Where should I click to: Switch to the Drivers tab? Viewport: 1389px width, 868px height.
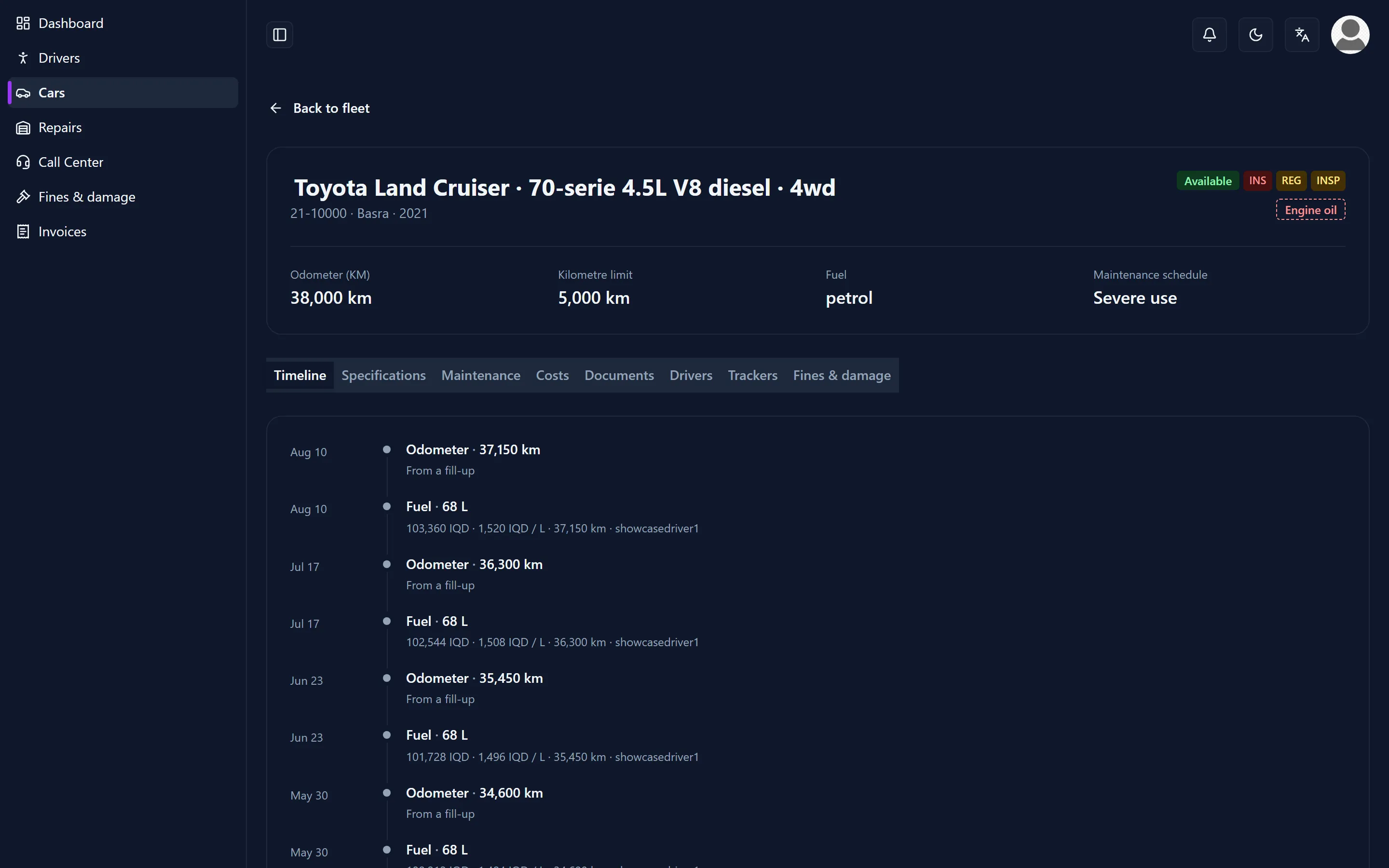click(x=691, y=376)
